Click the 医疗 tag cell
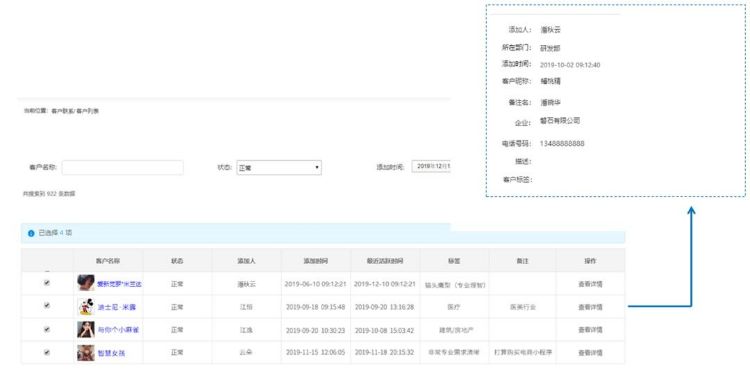 coord(454,307)
